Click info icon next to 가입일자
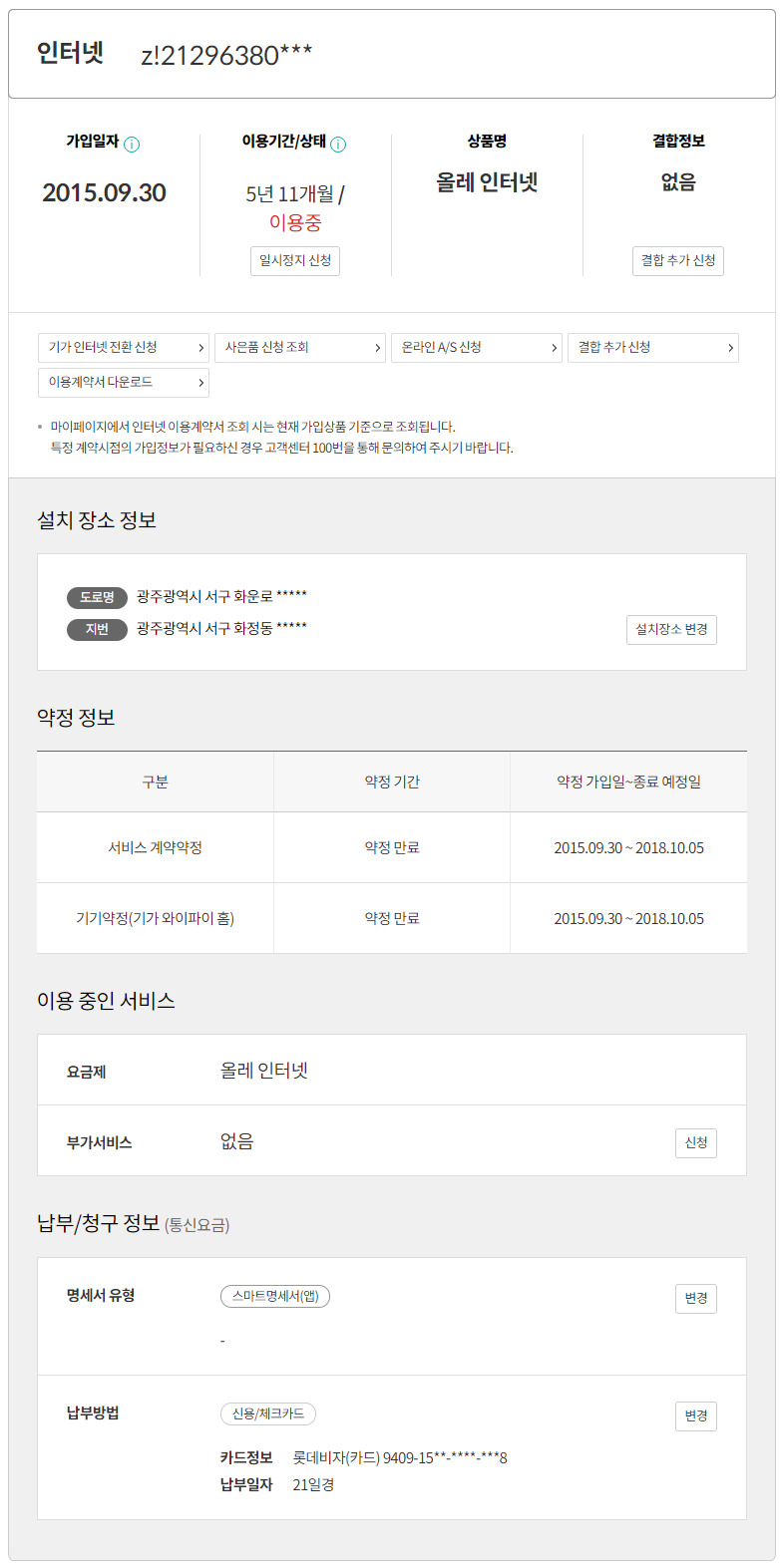Image resolution: width=780 pixels, height=1568 pixels. point(132,145)
